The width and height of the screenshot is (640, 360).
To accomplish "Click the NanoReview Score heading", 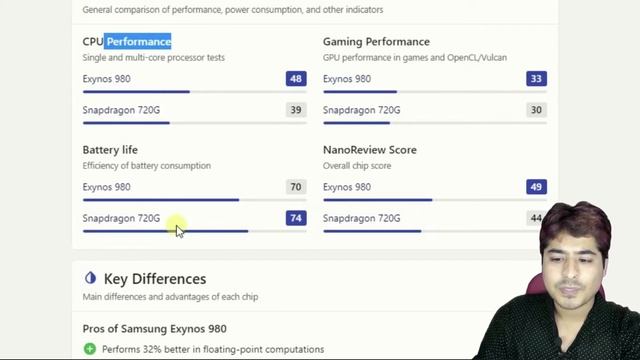I will 370,150.
